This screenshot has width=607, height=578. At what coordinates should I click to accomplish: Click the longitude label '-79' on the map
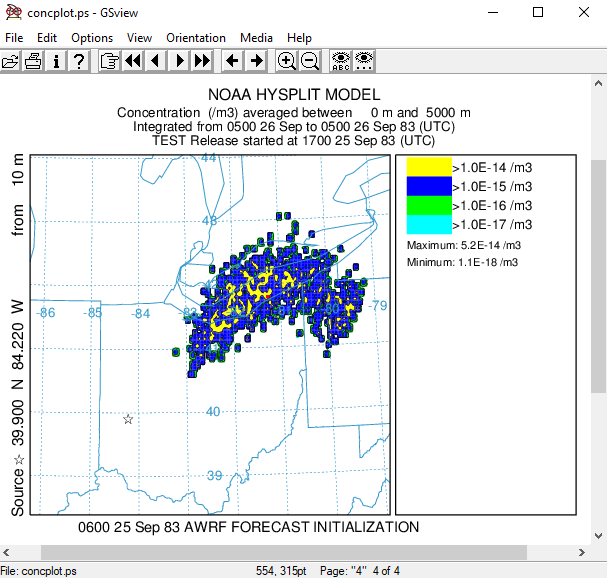[377, 305]
